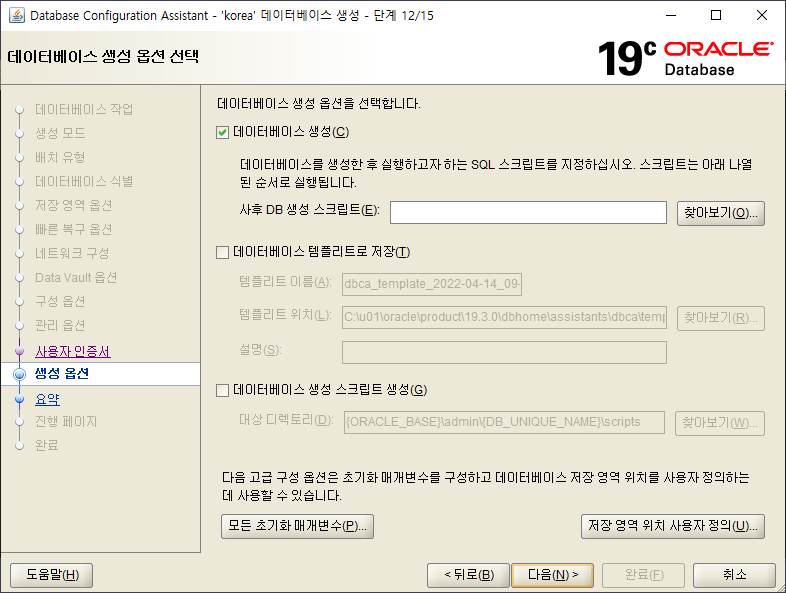Jump to the 요약 step link
The width and height of the screenshot is (786, 593).
click(x=47, y=400)
